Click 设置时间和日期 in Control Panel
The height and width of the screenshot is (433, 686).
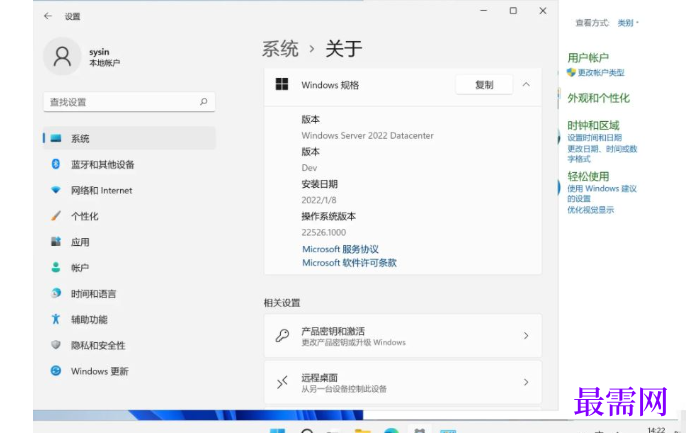point(594,138)
